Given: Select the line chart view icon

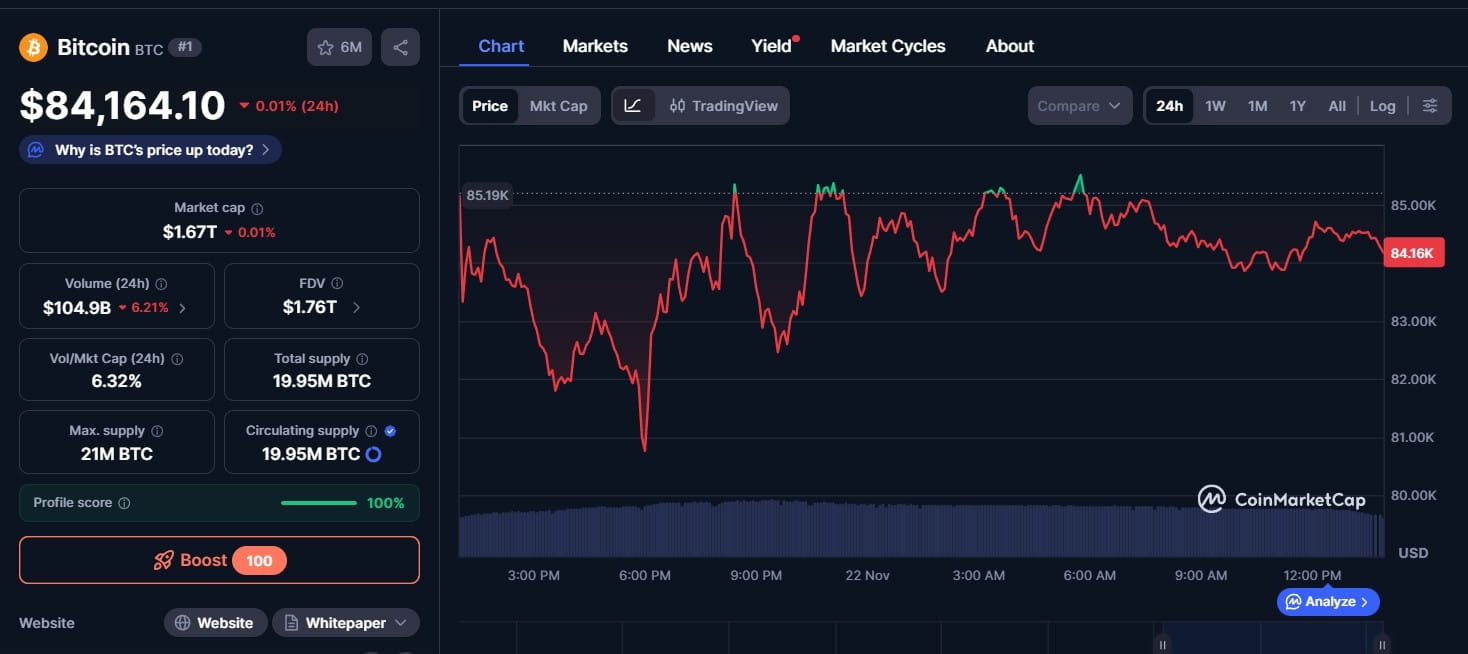Looking at the screenshot, I should [634, 105].
